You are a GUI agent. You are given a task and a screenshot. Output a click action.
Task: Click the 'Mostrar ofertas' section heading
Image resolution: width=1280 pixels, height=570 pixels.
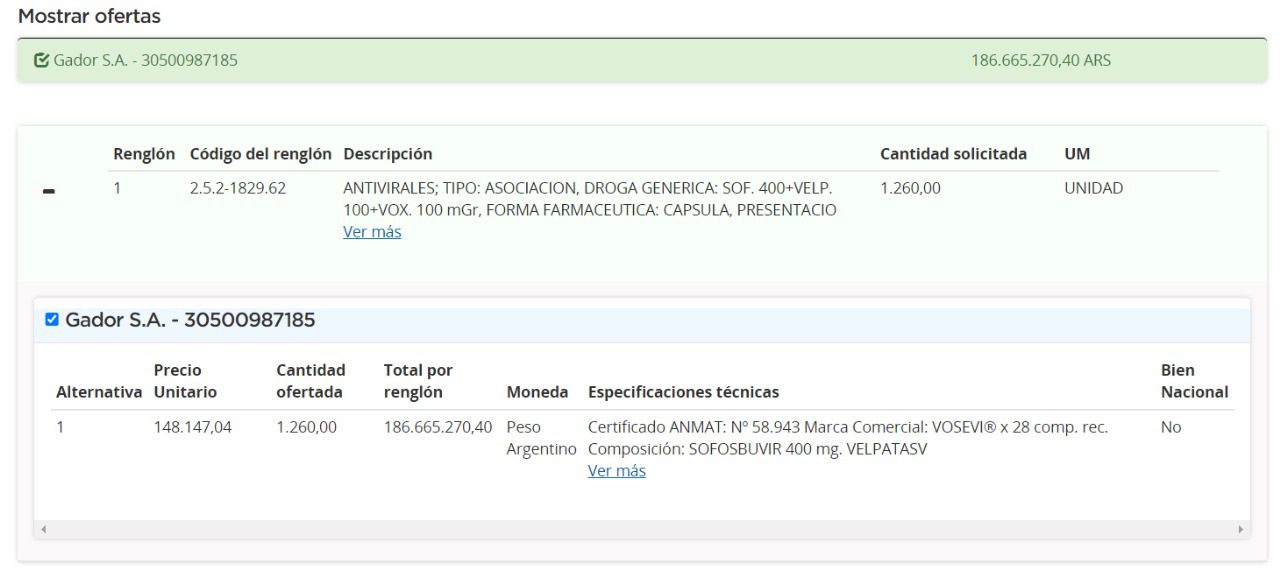pyautogui.click(x=89, y=17)
